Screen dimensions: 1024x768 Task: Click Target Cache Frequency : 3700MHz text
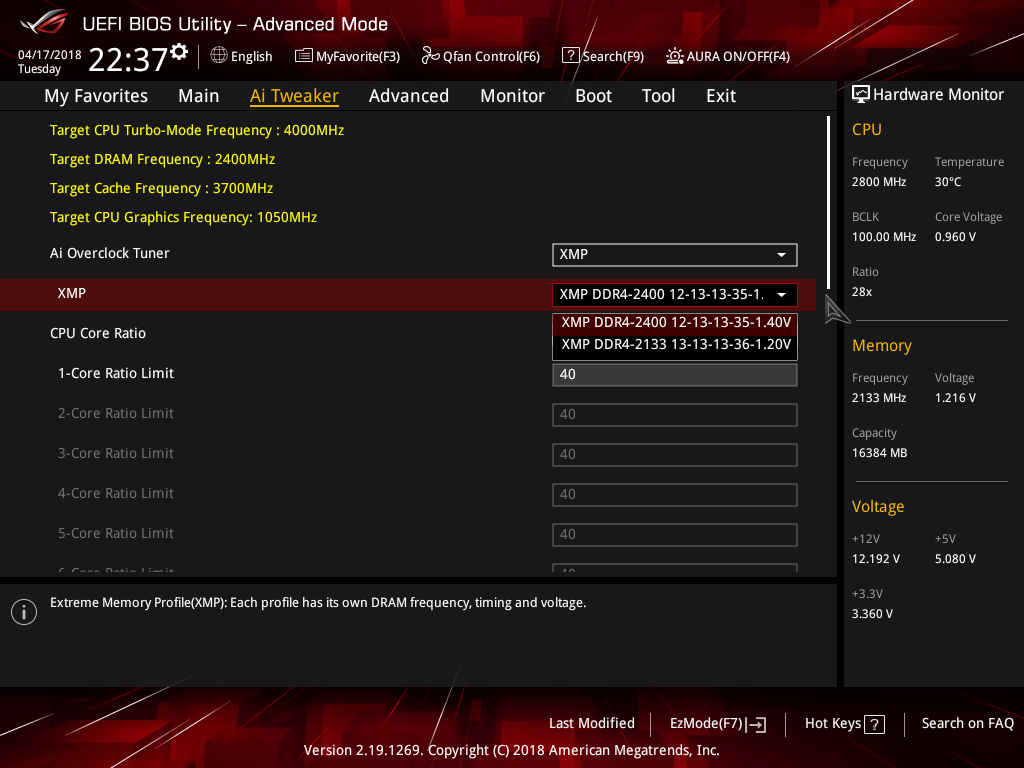pos(161,188)
